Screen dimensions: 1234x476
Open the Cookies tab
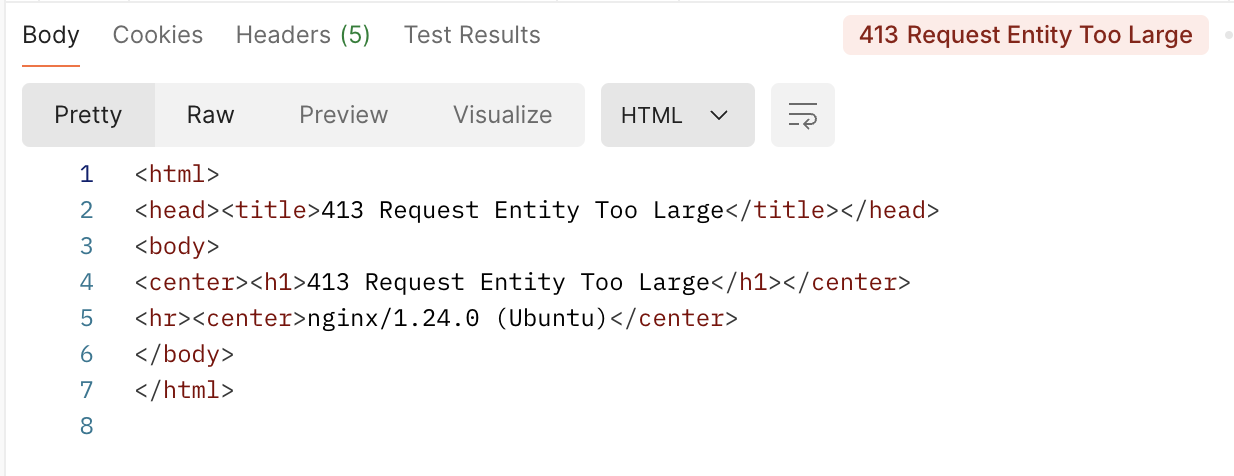tap(158, 35)
